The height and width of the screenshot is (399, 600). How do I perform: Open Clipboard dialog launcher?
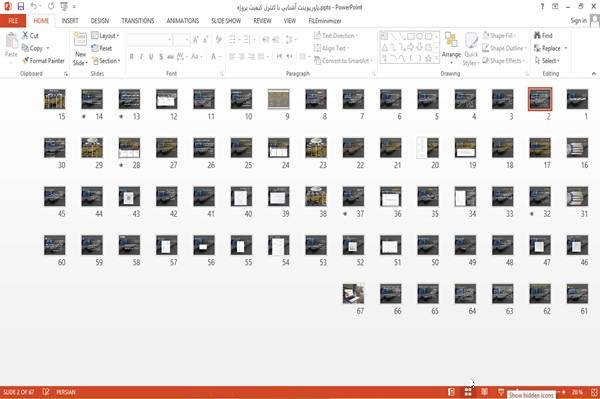click(x=66, y=74)
